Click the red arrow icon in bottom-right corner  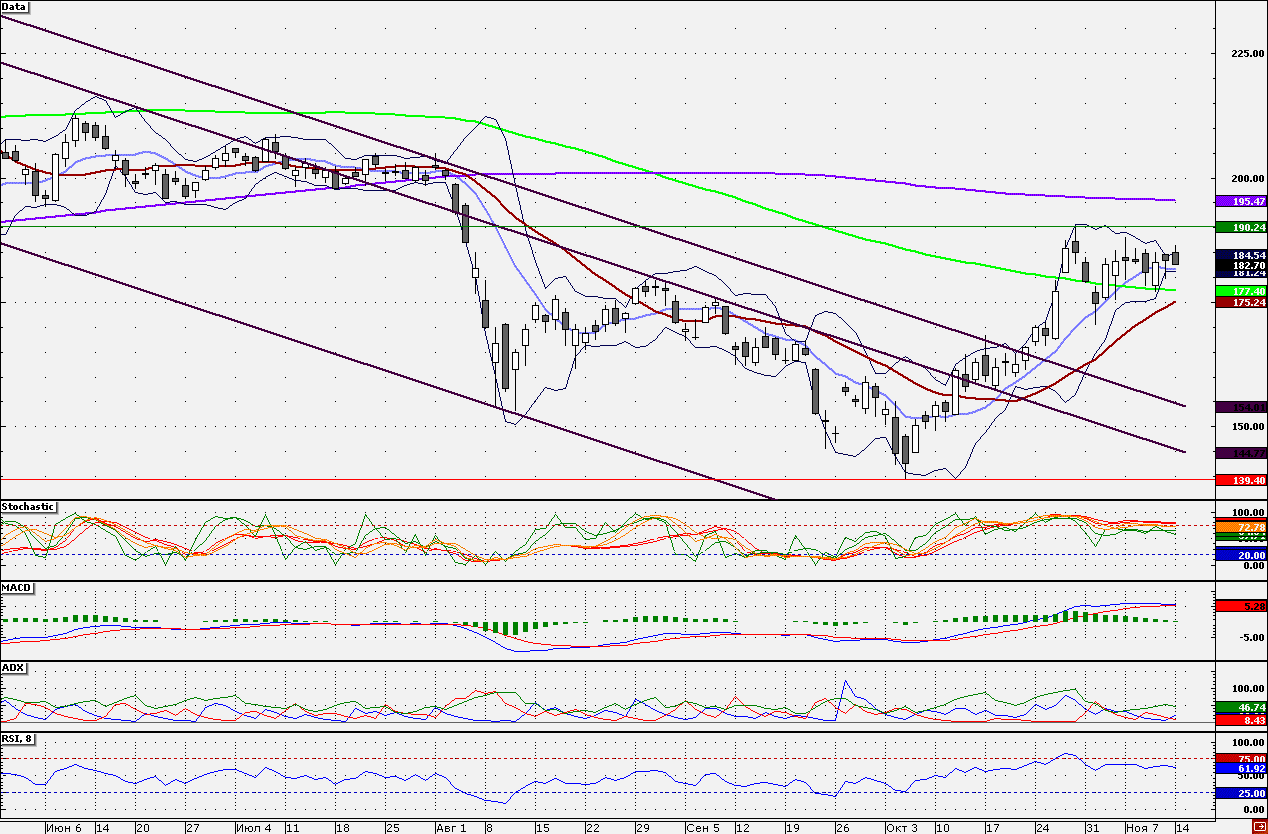1258,827
